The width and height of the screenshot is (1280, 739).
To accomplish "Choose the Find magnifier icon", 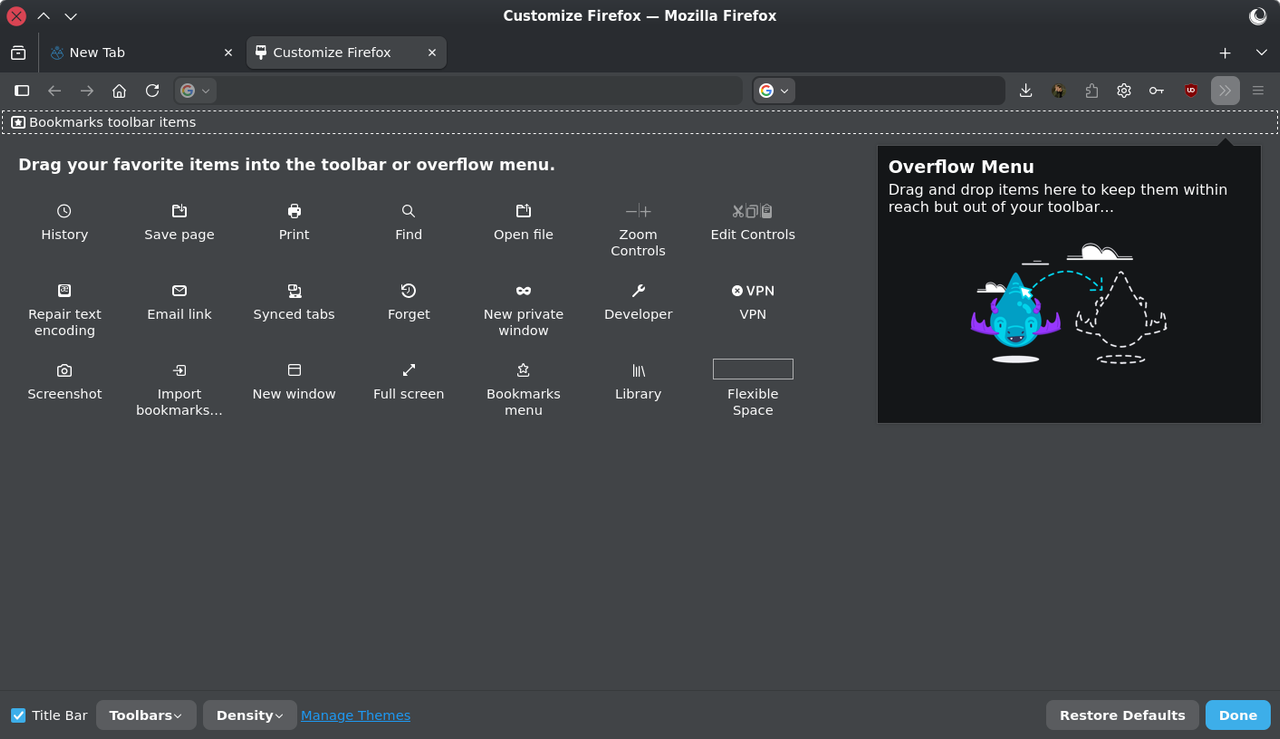I will tap(408, 211).
